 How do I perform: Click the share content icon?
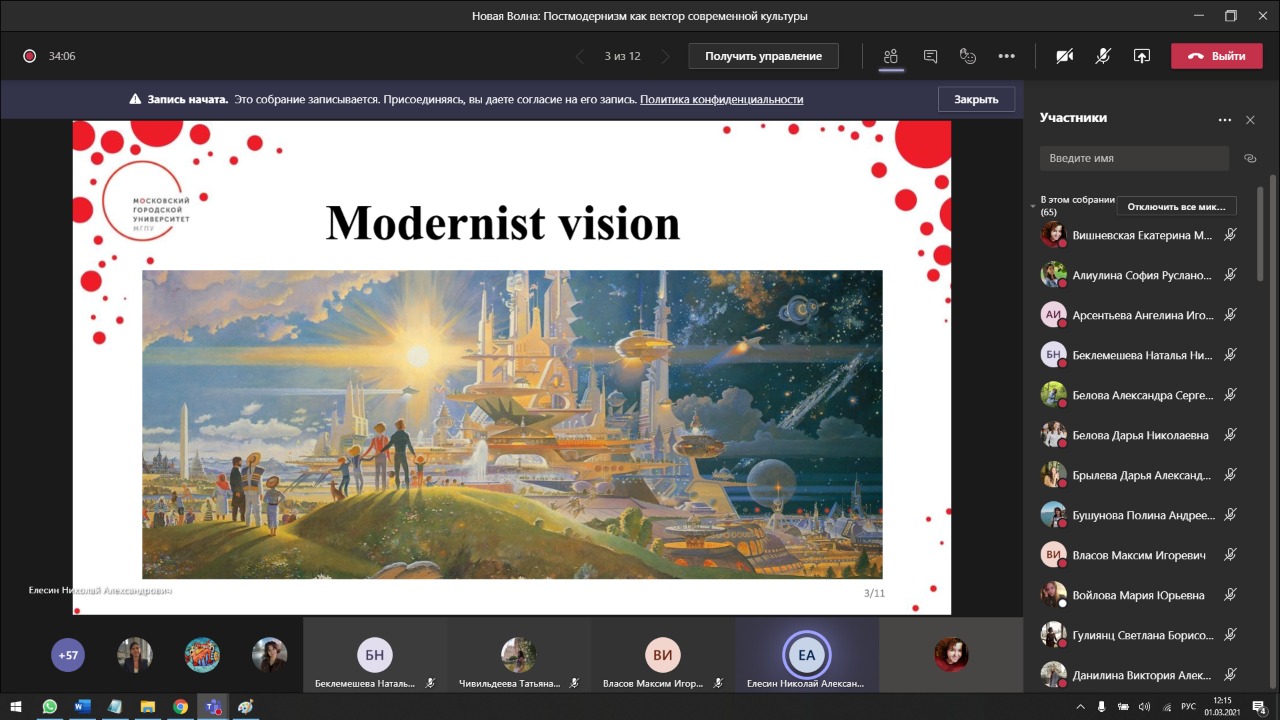(1141, 56)
